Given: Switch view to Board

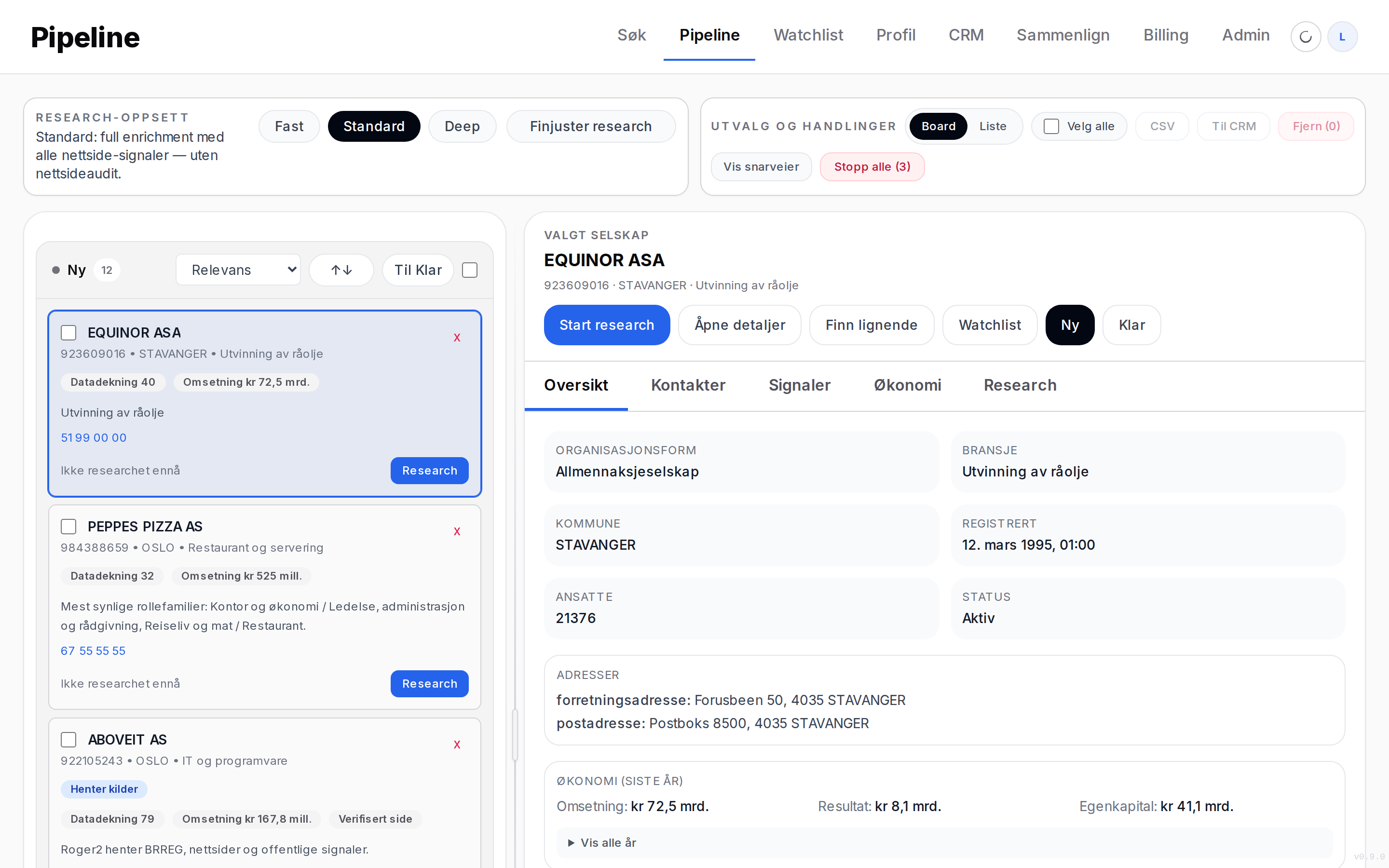Looking at the screenshot, I should [x=939, y=126].
